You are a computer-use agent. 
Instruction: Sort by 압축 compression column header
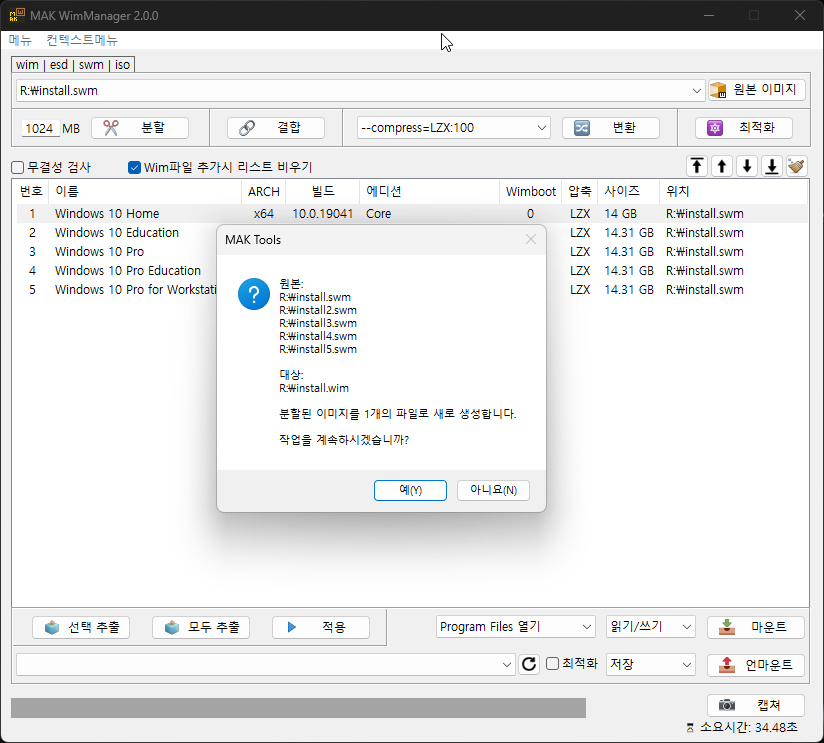(x=580, y=191)
